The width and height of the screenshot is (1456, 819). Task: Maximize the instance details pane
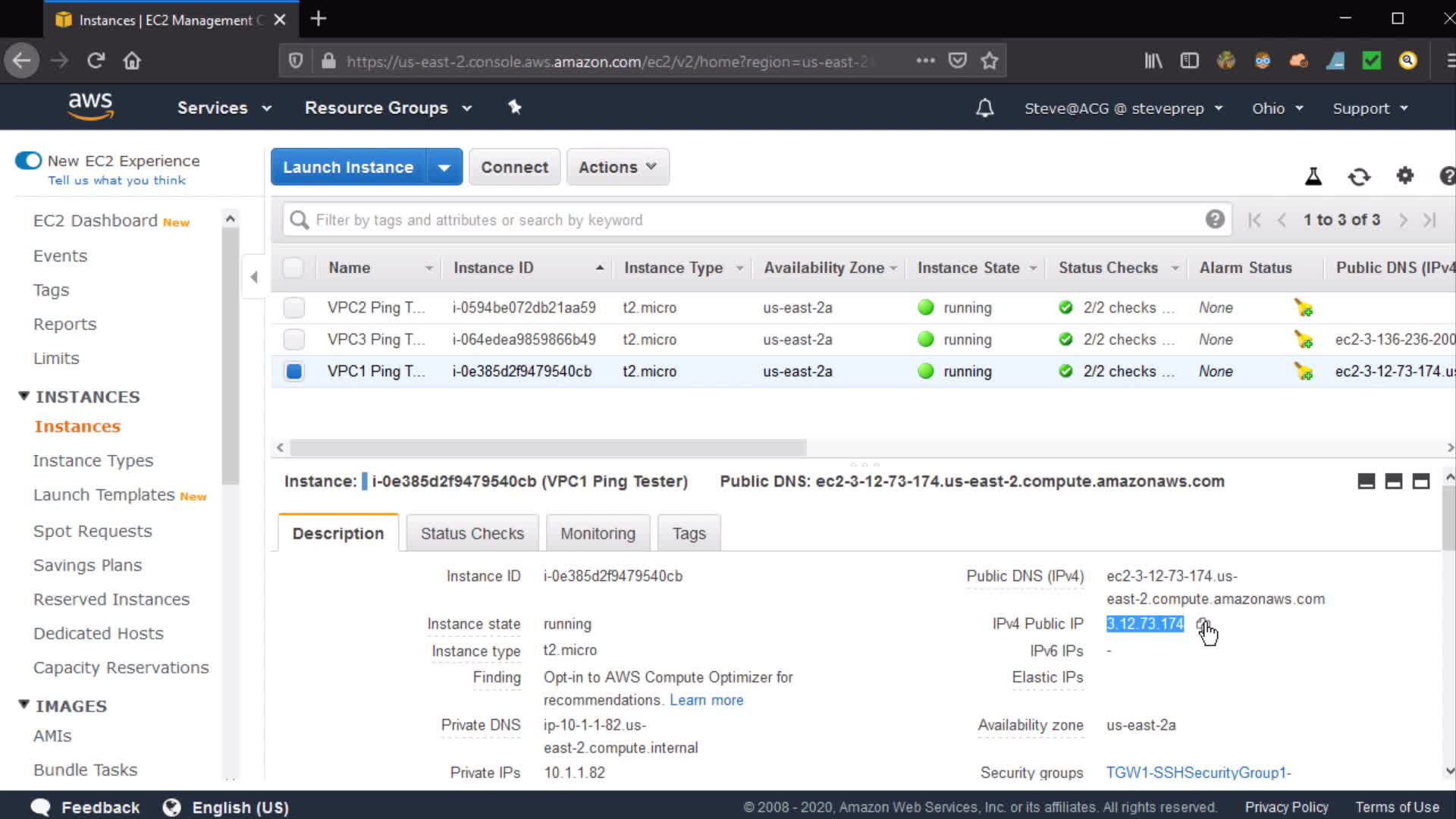1421,482
